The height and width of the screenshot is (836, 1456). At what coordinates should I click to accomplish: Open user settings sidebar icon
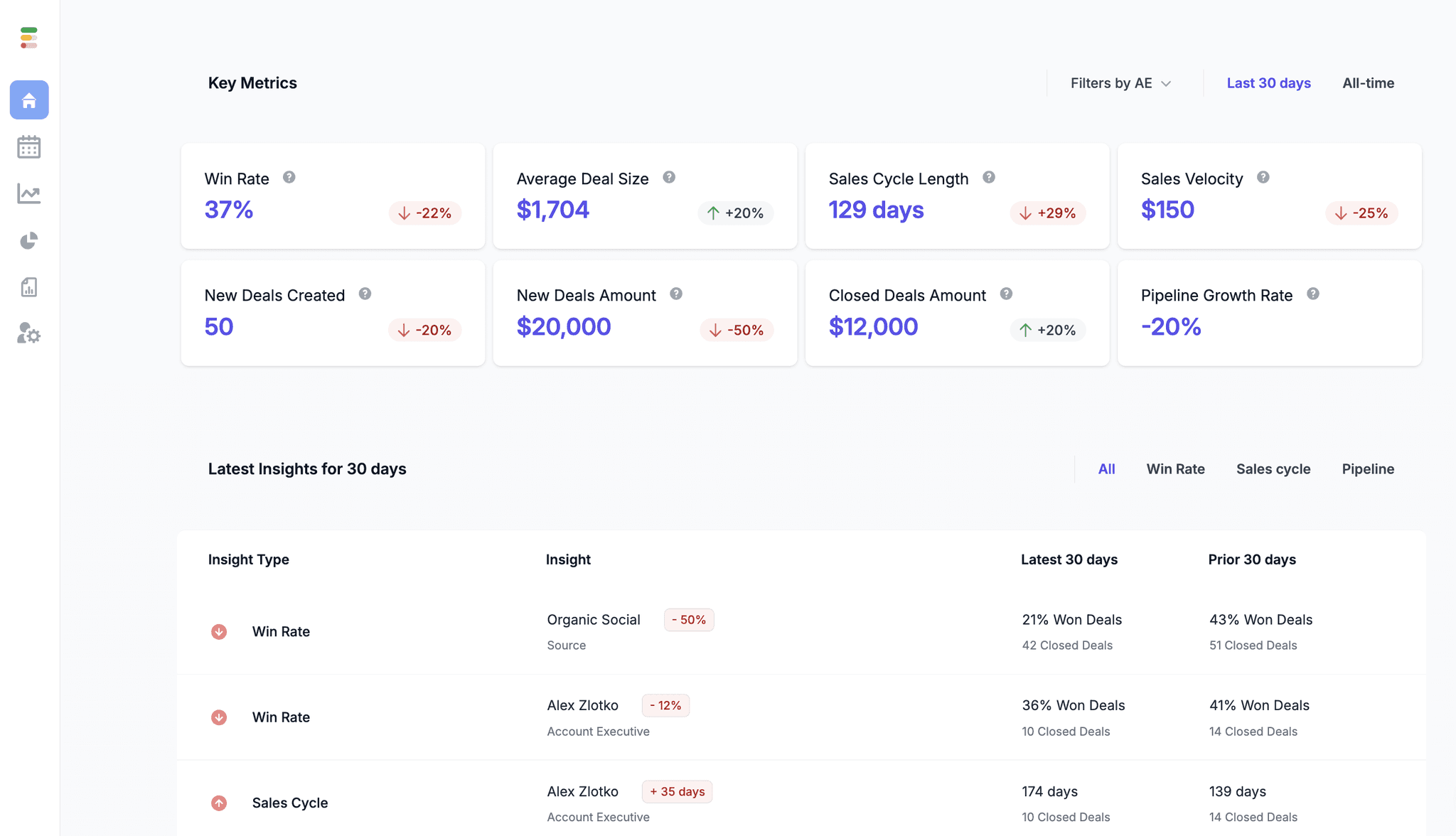(29, 333)
